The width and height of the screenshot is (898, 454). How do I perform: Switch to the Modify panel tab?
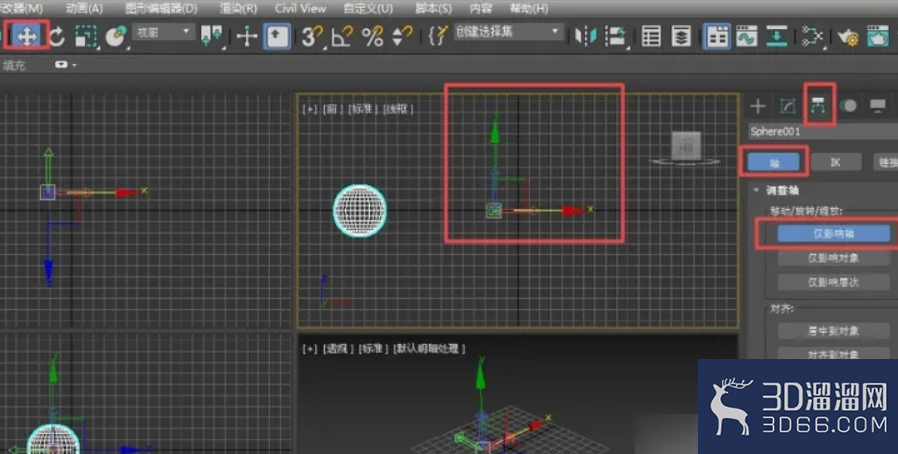(x=788, y=106)
